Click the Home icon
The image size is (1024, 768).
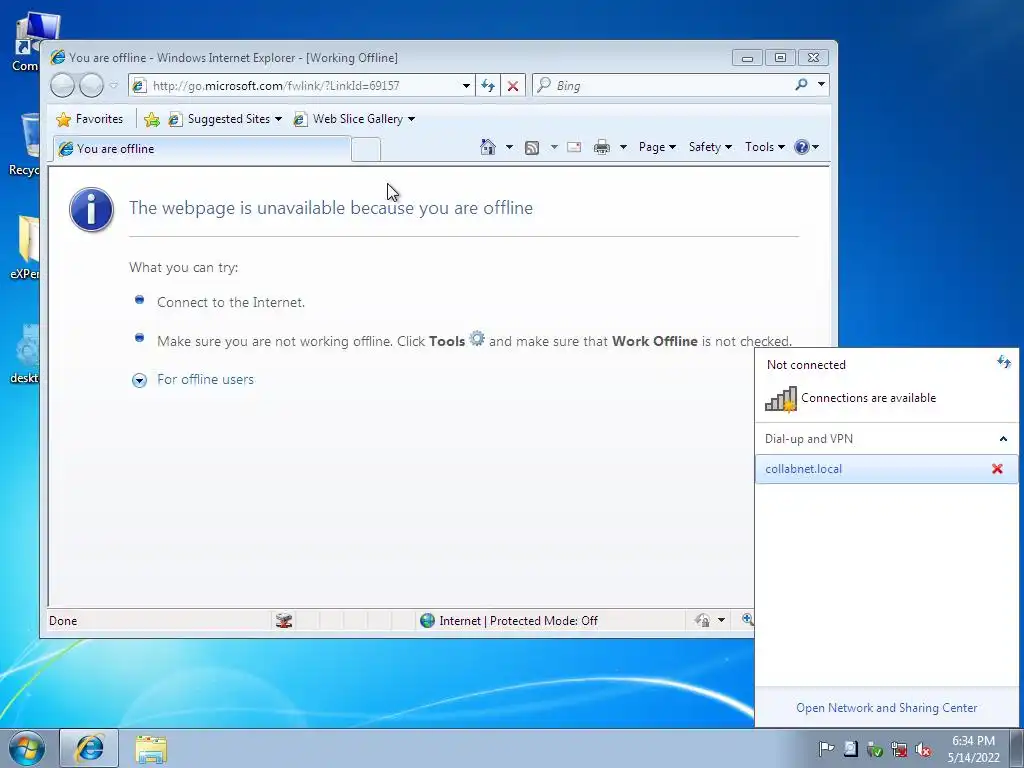(488, 147)
